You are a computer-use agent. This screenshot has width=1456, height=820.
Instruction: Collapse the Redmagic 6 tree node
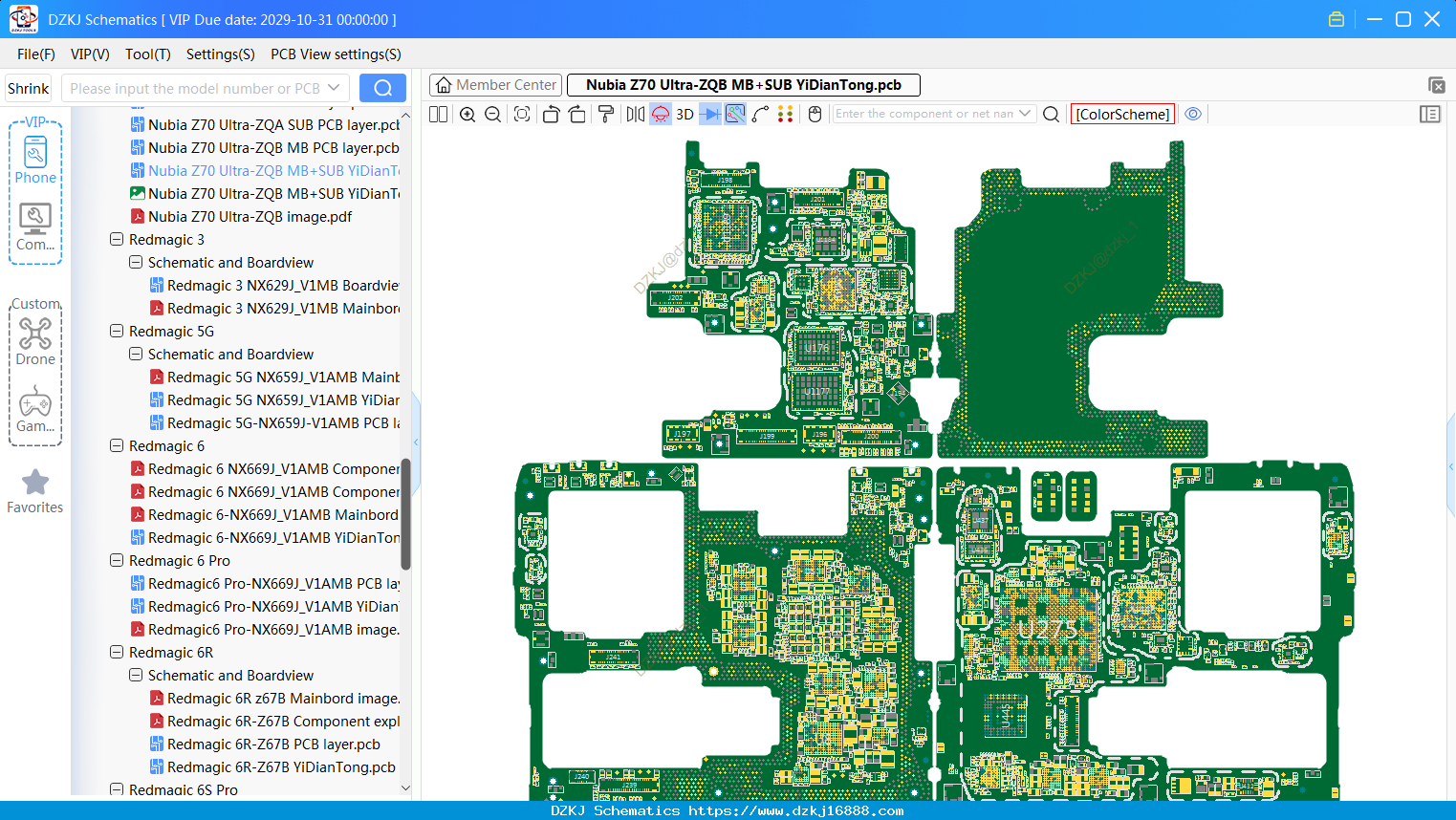click(117, 445)
